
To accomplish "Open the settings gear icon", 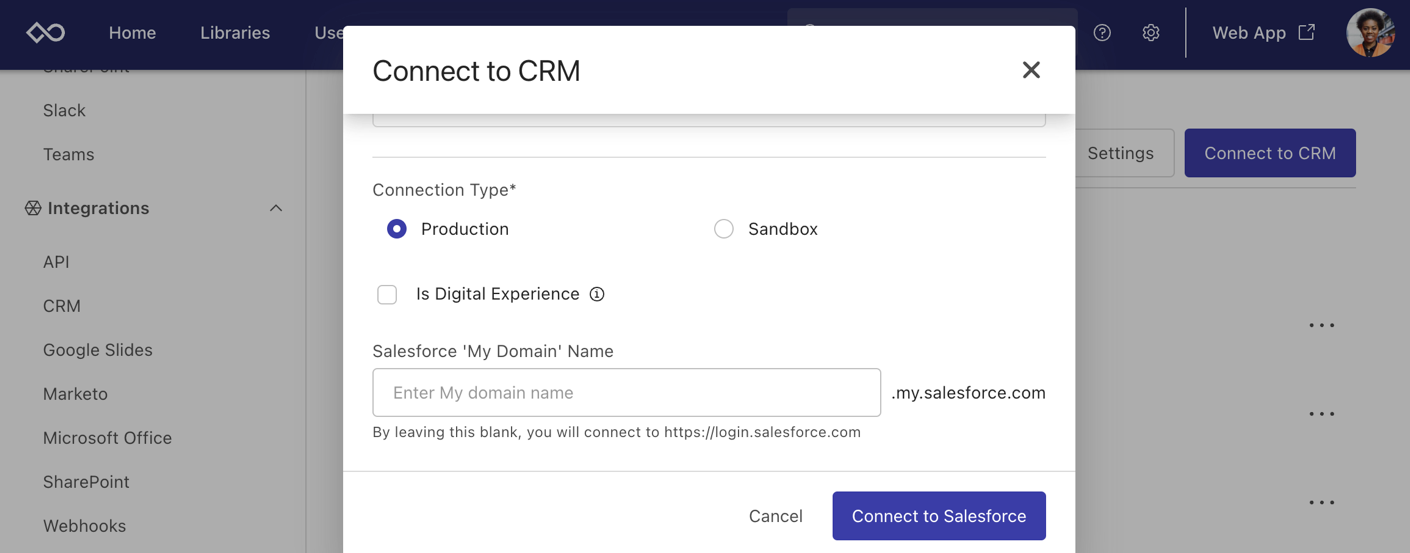I will (x=1151, y=33).
